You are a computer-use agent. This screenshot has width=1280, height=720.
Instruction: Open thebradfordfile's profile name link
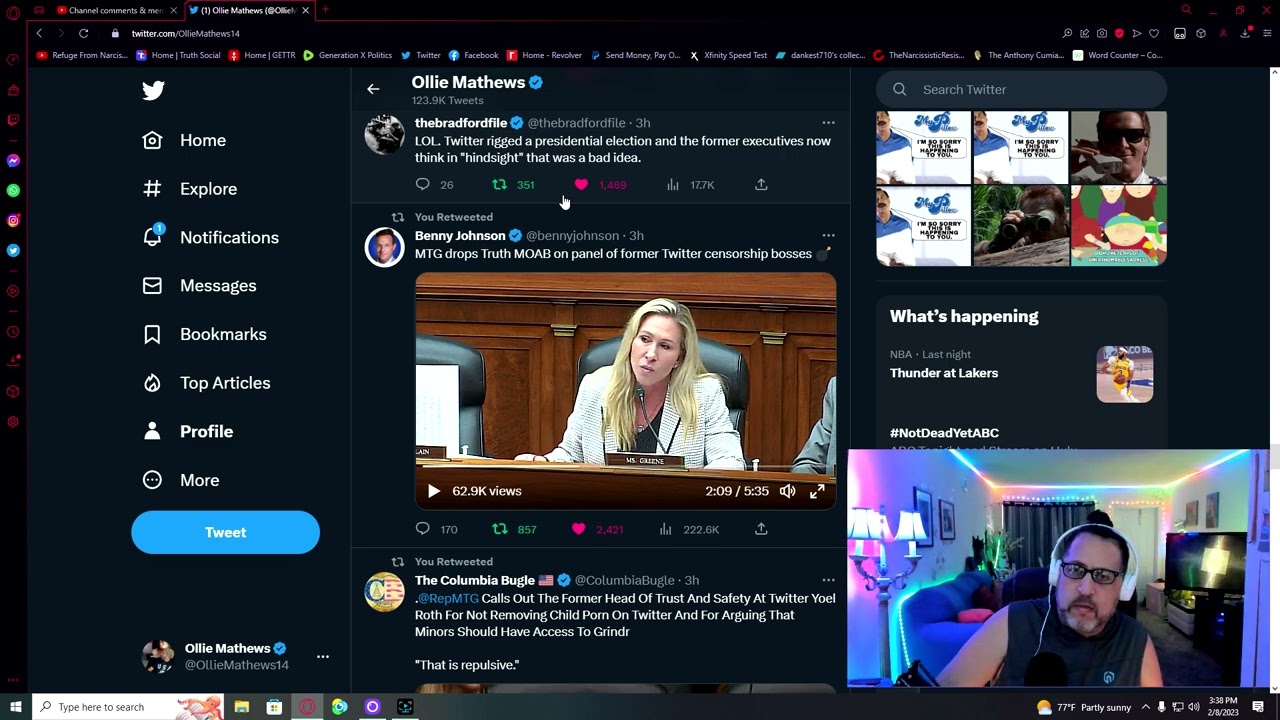click(x=461, y=123)
